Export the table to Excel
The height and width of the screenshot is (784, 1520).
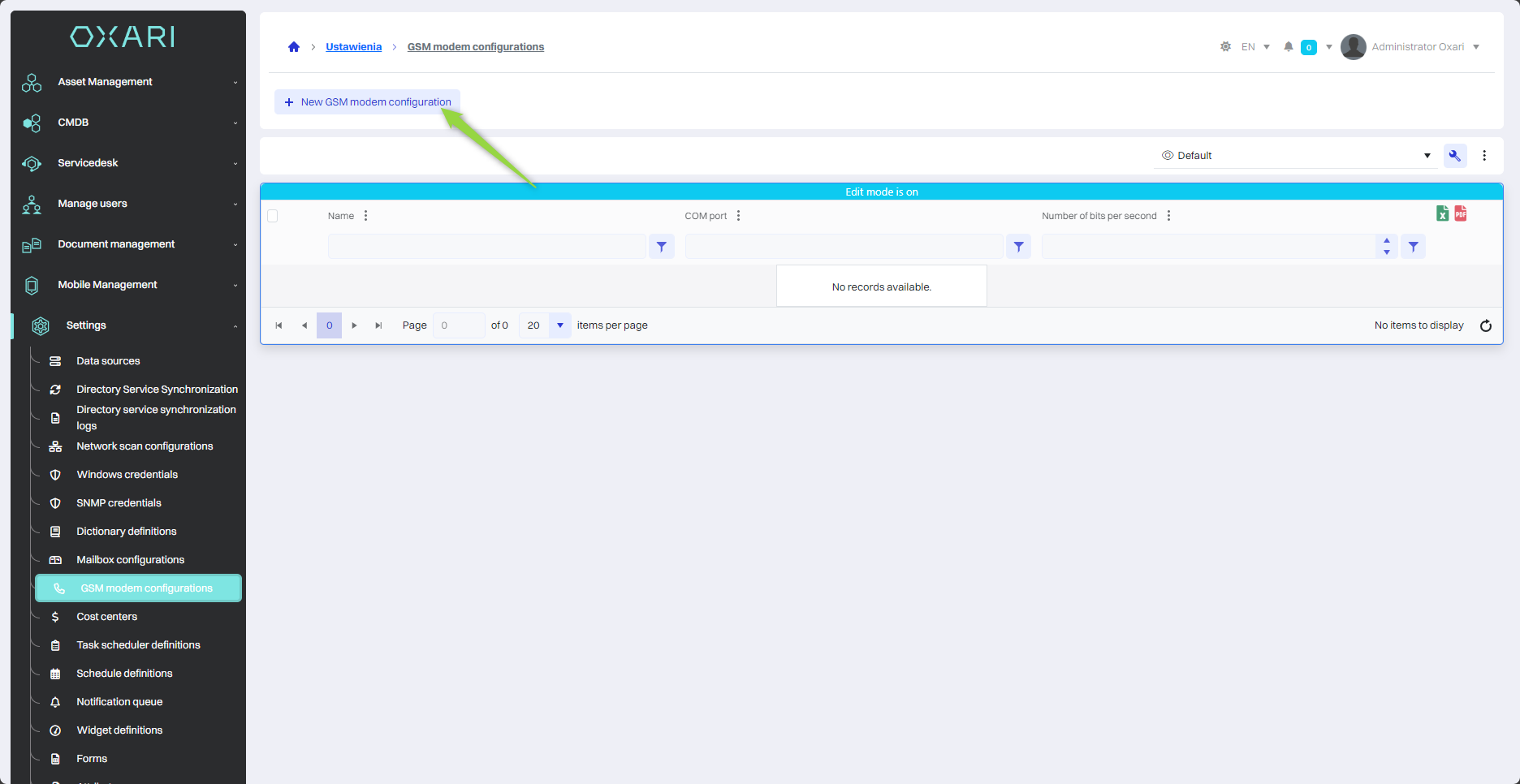click(1442, 213)
